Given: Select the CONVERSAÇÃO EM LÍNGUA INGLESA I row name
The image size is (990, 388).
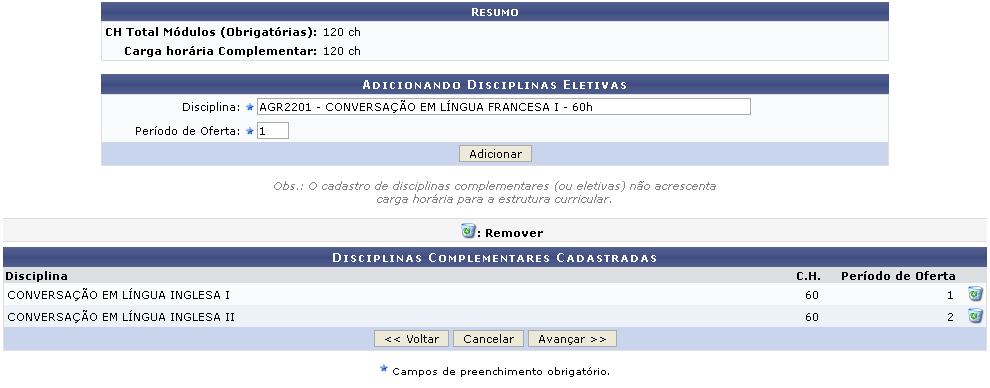Looking at the screenshot, I should click(x=119, y=295).
